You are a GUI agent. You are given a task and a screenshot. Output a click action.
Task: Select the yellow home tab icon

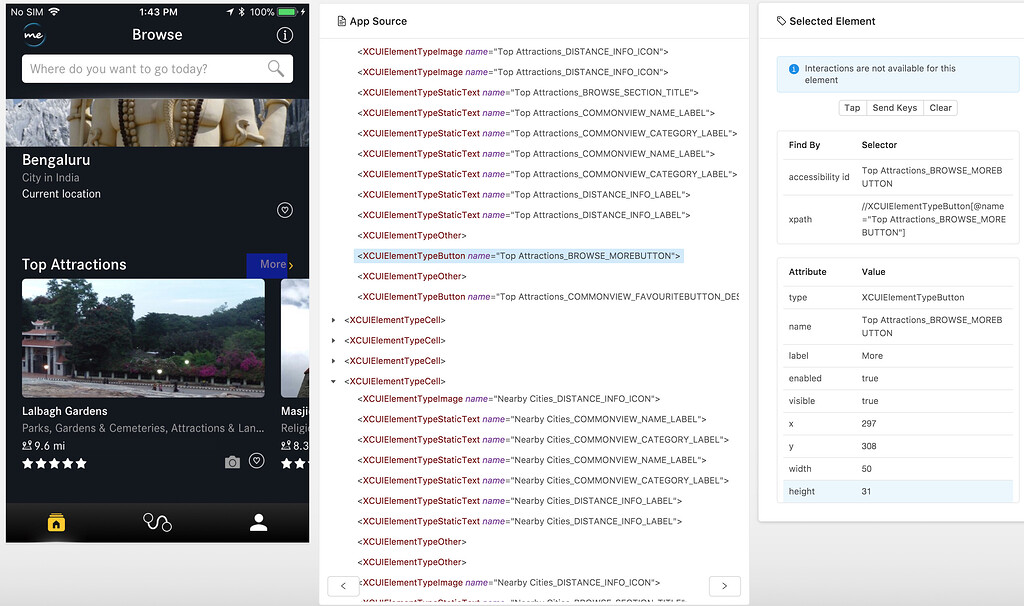[x=56, y=522]
